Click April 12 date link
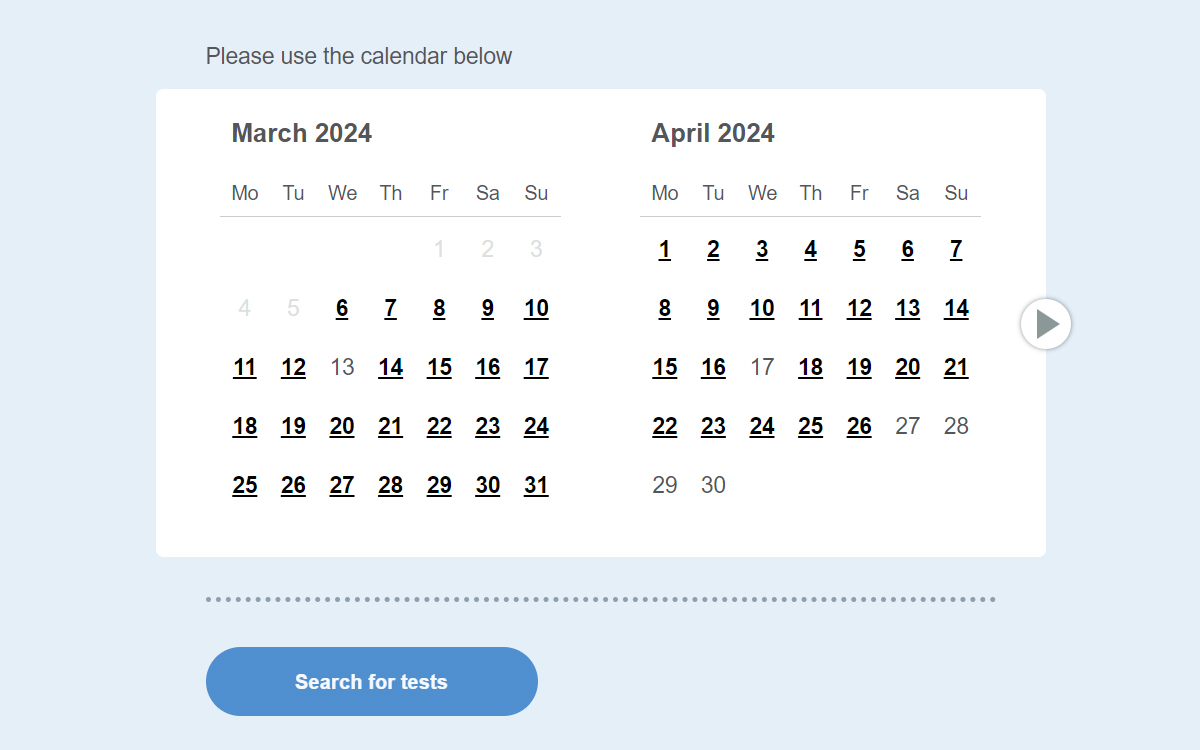The image size is (1200, 750). [x=859, y=308]
